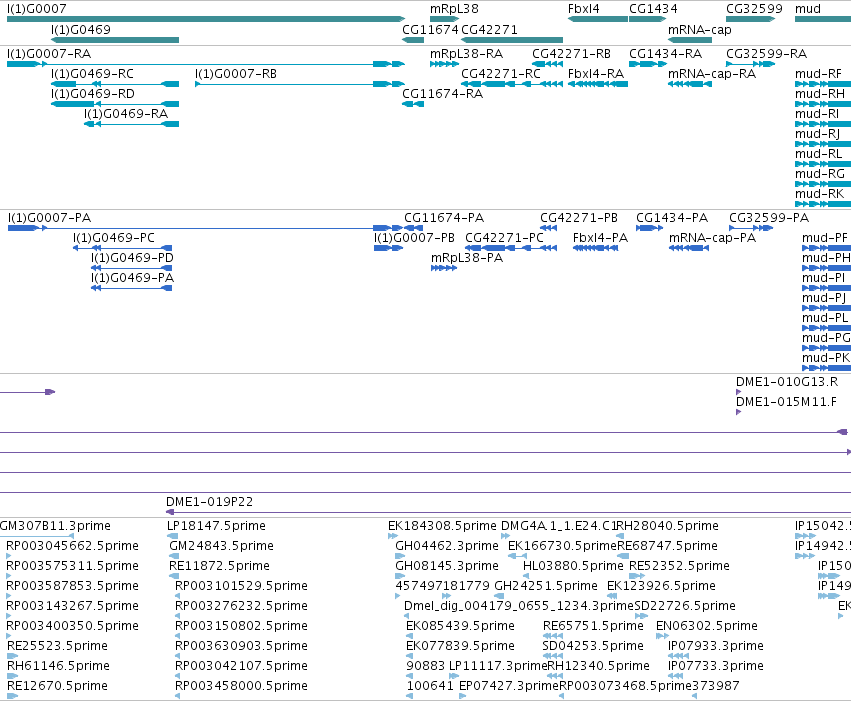Image resolution: width=851 pixels, height=701 pixels.
Task: Click protein CG42271-PB
Action: pos(549,228)
